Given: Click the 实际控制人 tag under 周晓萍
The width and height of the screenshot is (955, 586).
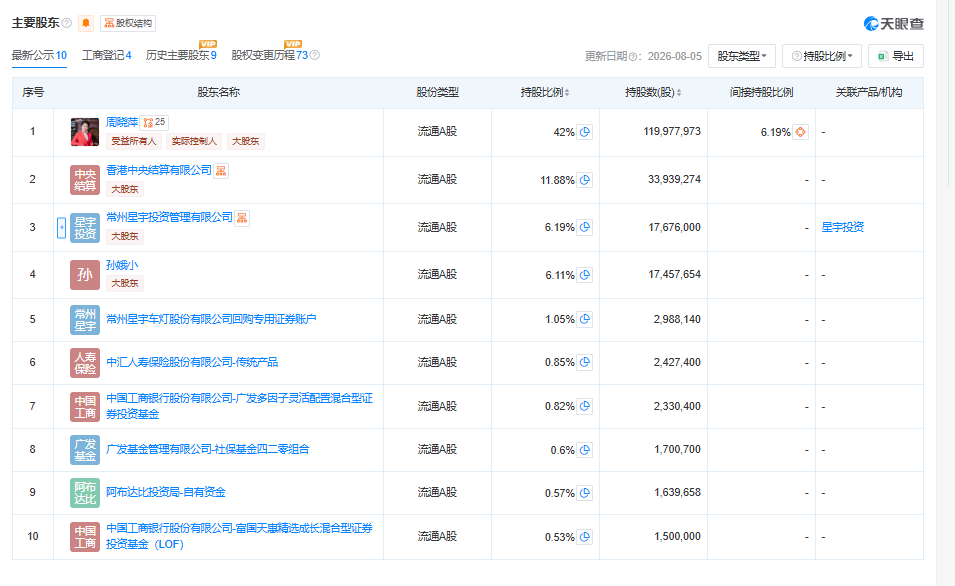Looking at the screenshot, I should (x=194, y=141).
